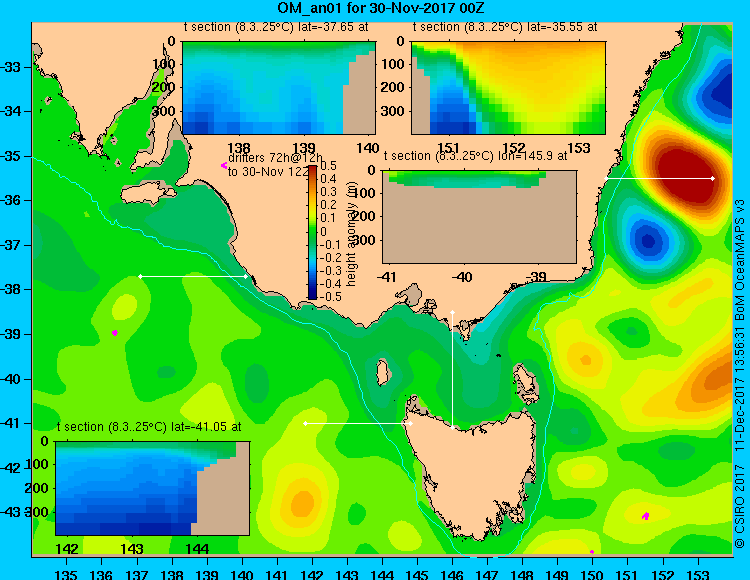Screen dimensions: 750x580
Task: Click the 't section lat=-41.05' inset title
Action: point(149,427)
